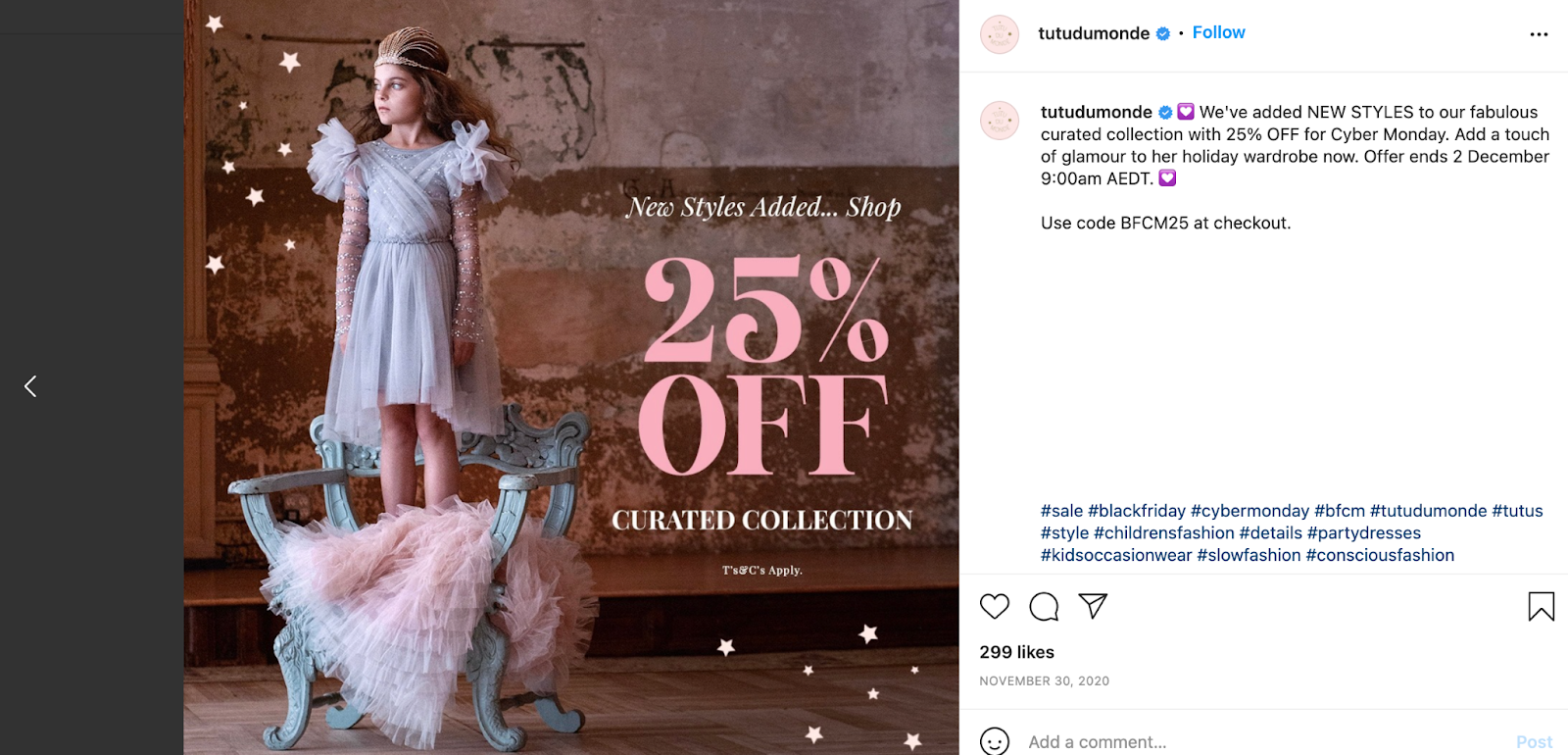Click the Add a comment field

[1264, 742]
